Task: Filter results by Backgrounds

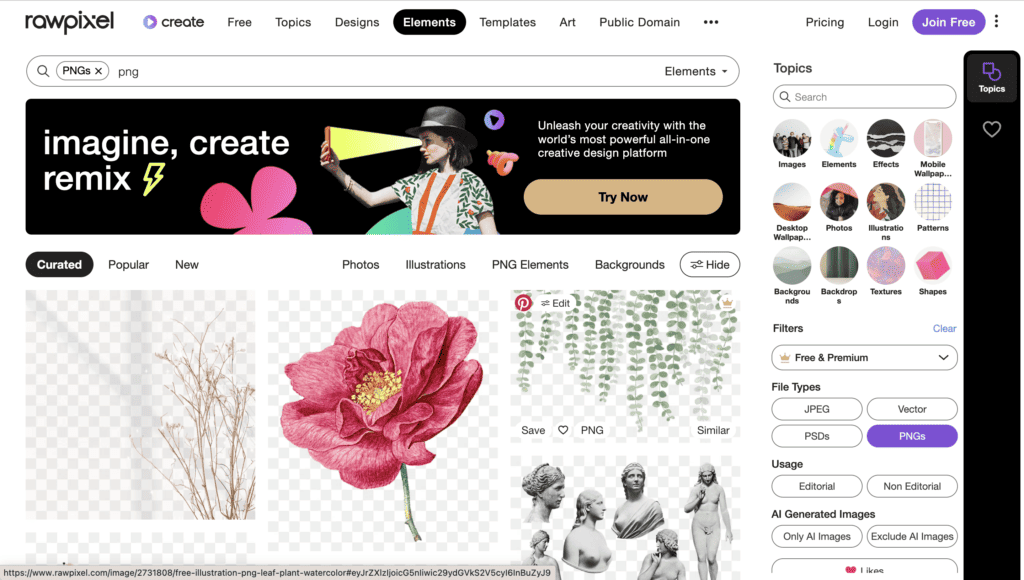Action: (630, 265)
